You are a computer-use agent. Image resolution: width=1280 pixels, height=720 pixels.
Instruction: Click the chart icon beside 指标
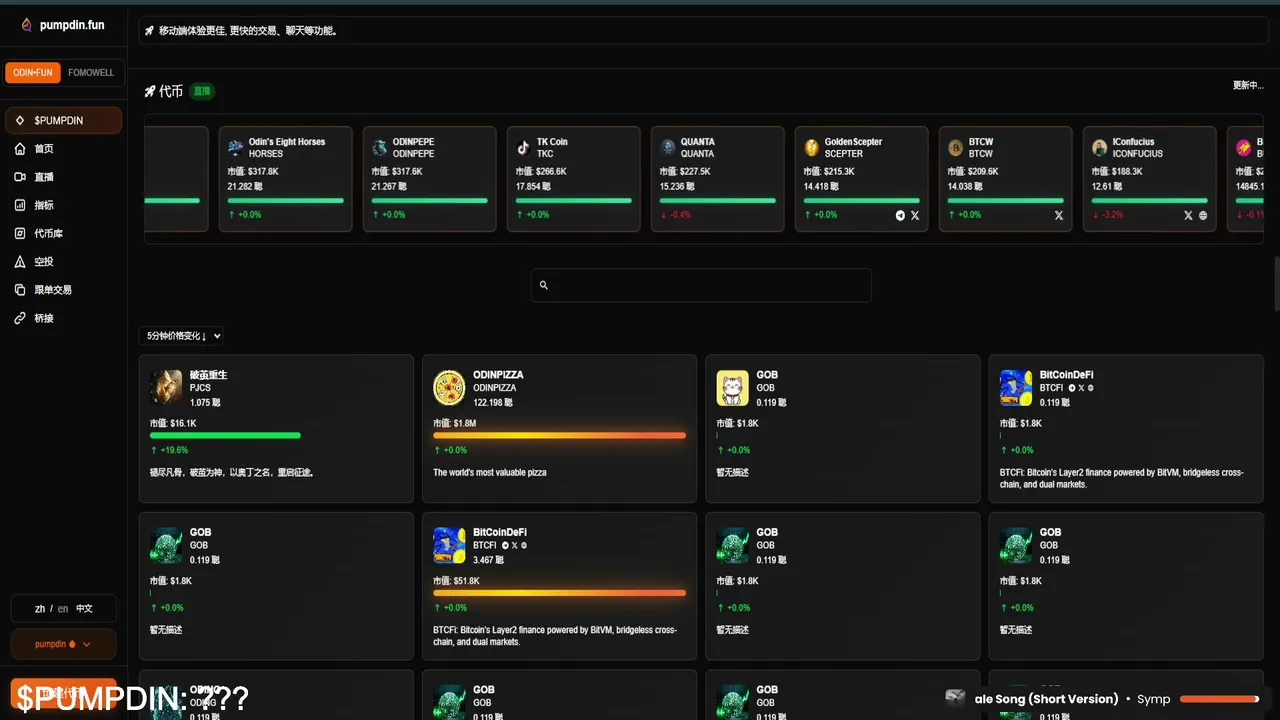[20, 205]
